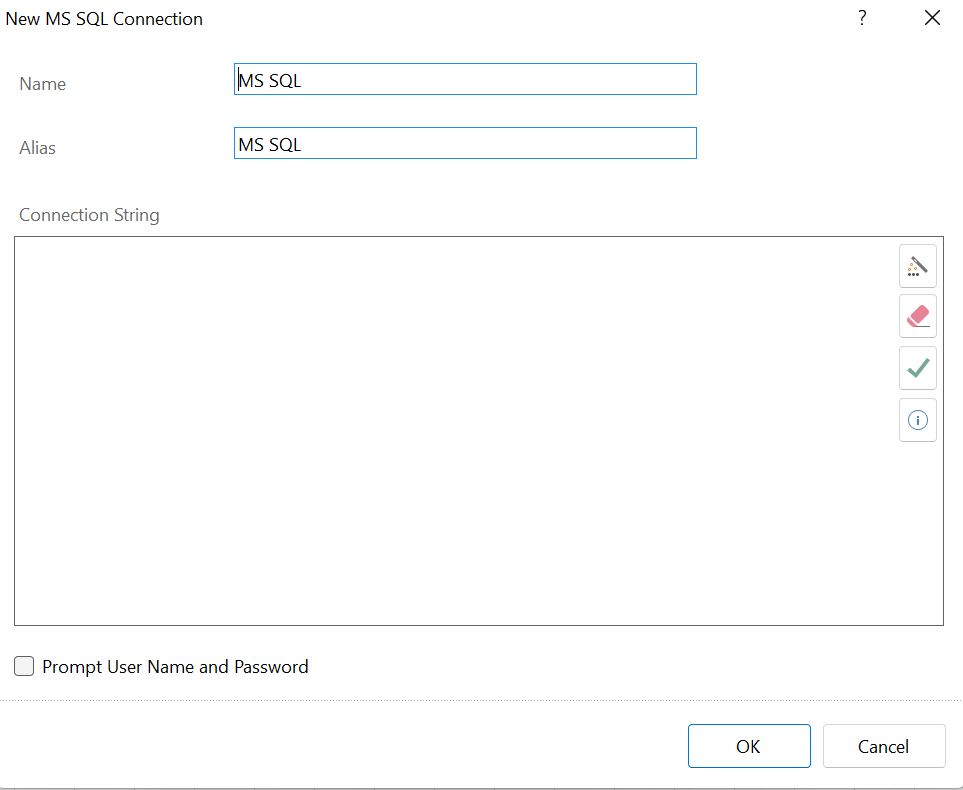Click the Prompt User Name and Password label
This screenshot has height=790, width=963.
coord(175,667)
